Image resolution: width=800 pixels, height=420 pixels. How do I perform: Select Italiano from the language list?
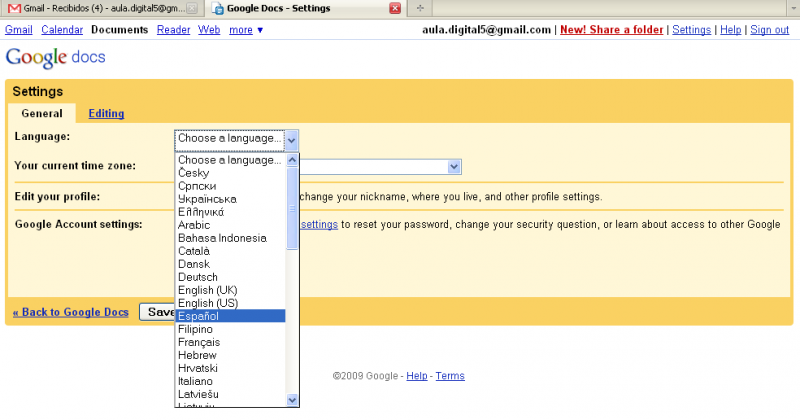click(x=230, y=381)
